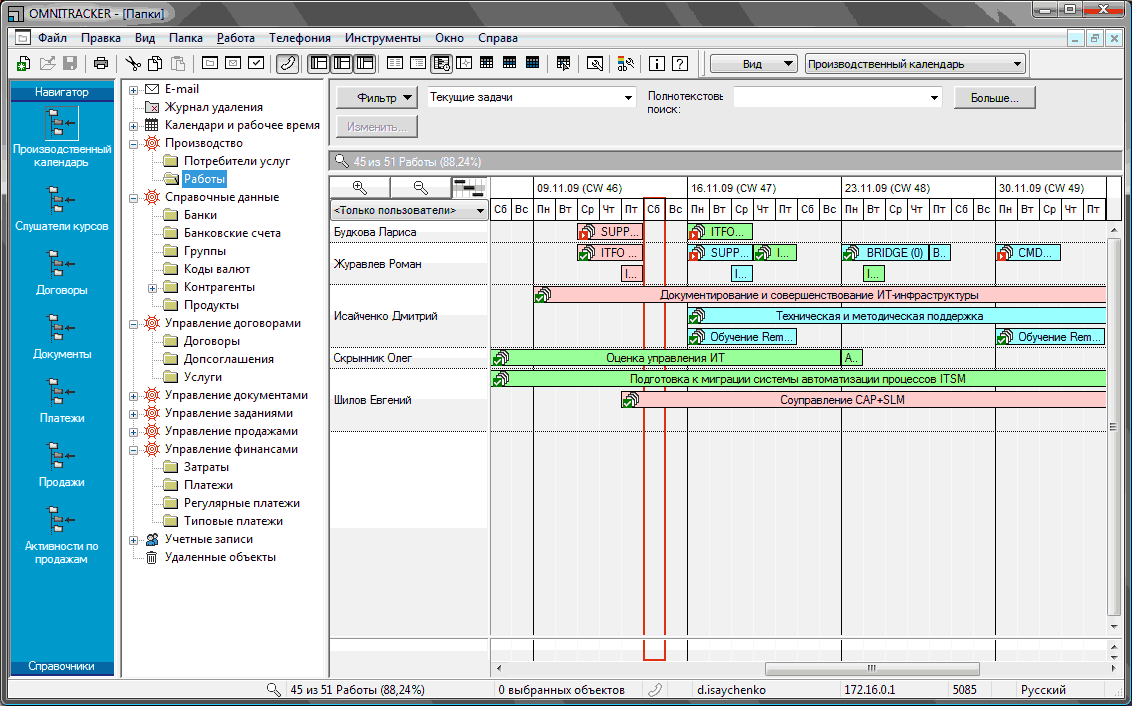Click the colored 'ab' tools icon
This screenshot has width=1132, height=706.
pos(625,64)
